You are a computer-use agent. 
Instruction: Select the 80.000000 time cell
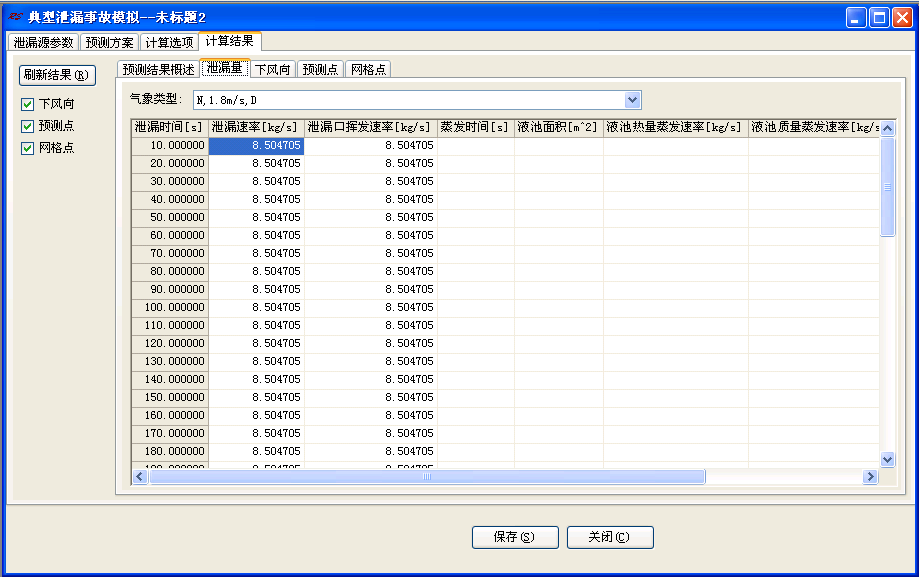coord(170,271)
